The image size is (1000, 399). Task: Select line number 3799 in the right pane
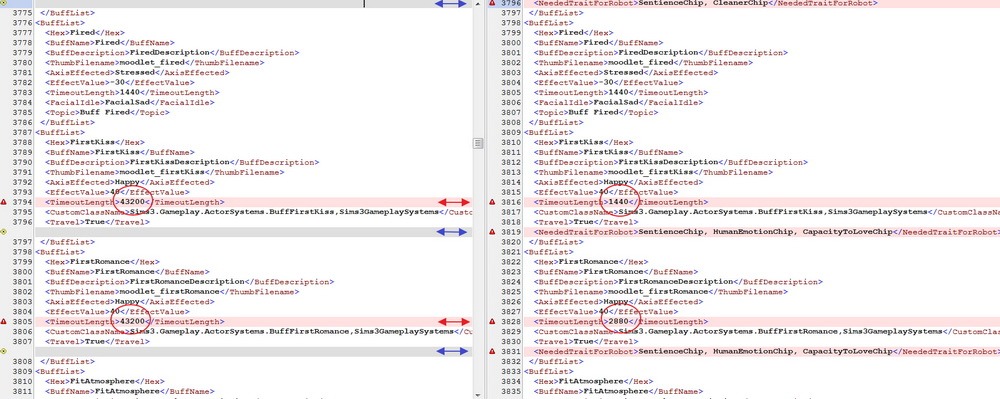pos(511,33)
